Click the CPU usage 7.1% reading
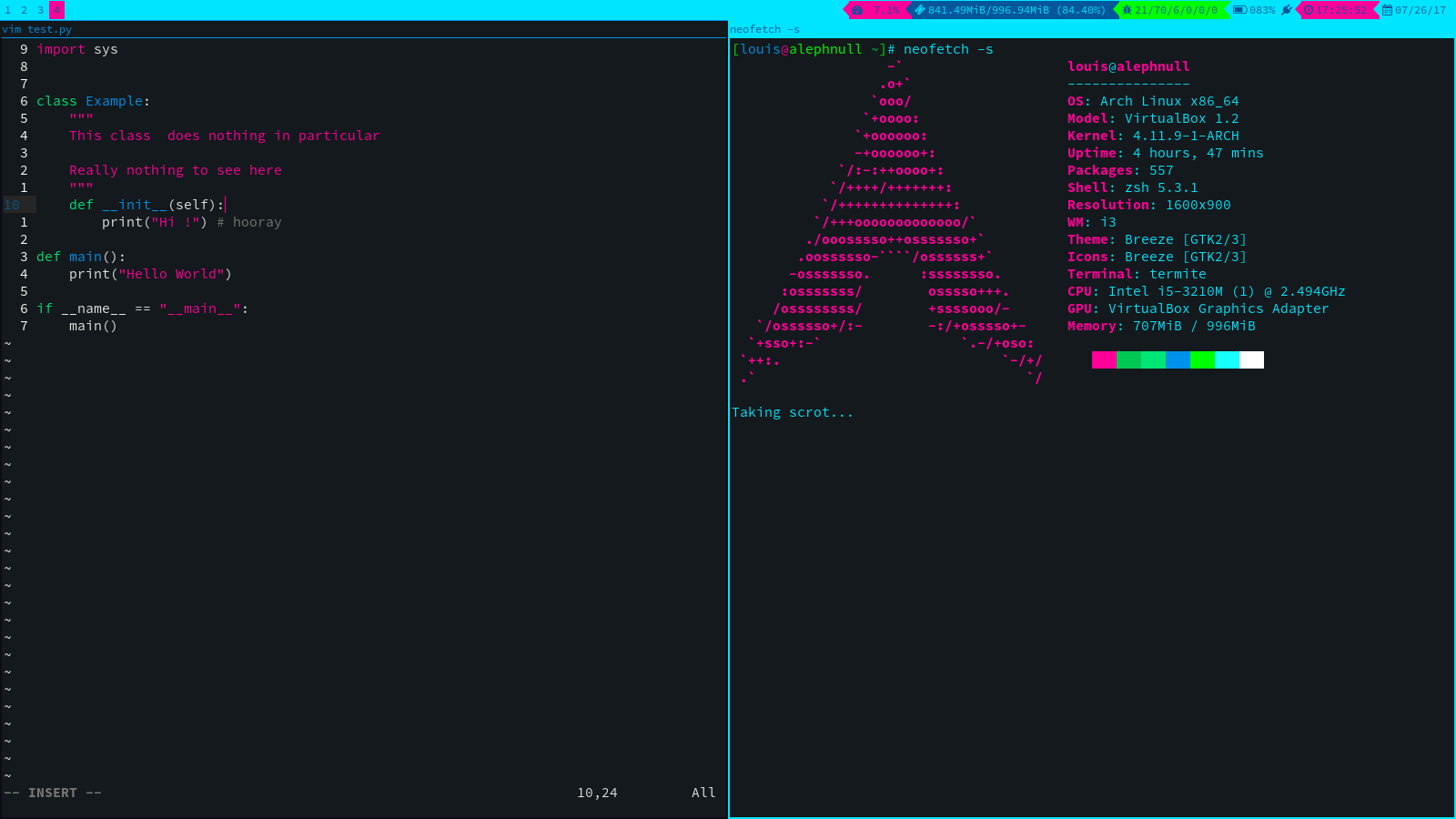 click(886, 10)
